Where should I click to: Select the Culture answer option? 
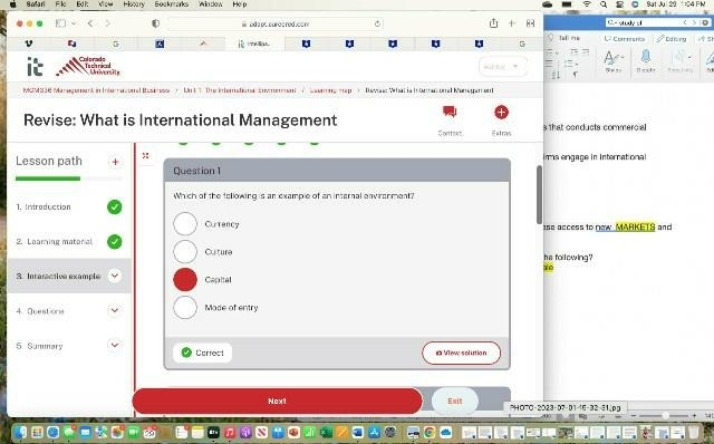(x=185, y=251)
